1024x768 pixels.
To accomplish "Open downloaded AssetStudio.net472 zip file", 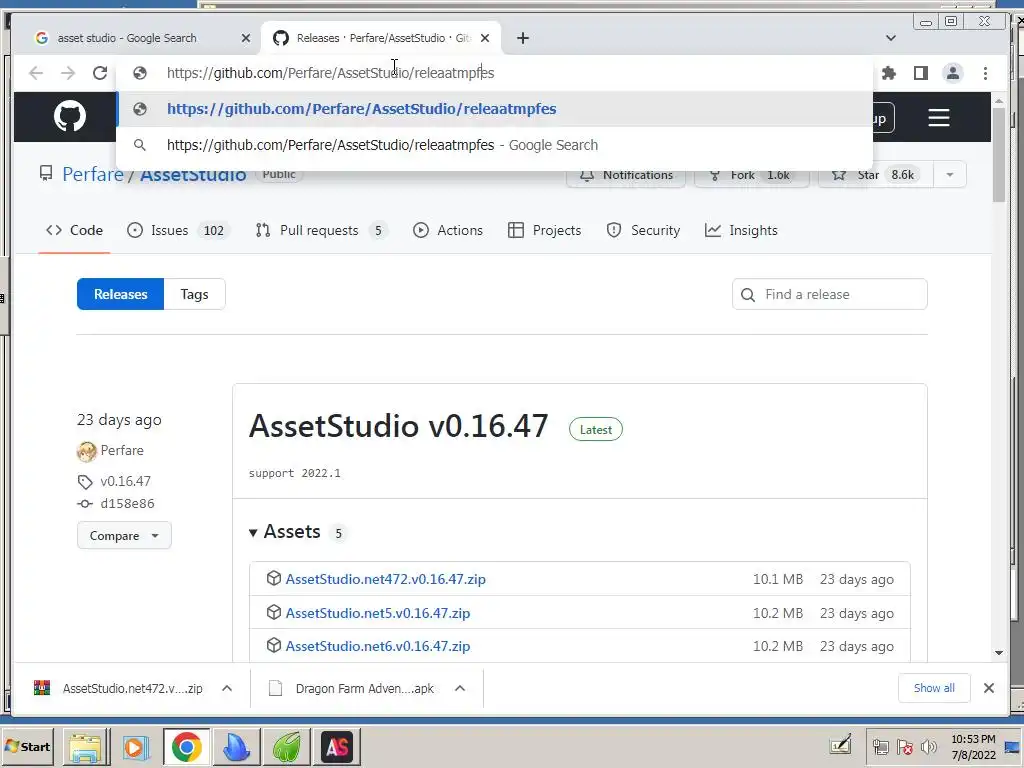I will pos(118,688).
